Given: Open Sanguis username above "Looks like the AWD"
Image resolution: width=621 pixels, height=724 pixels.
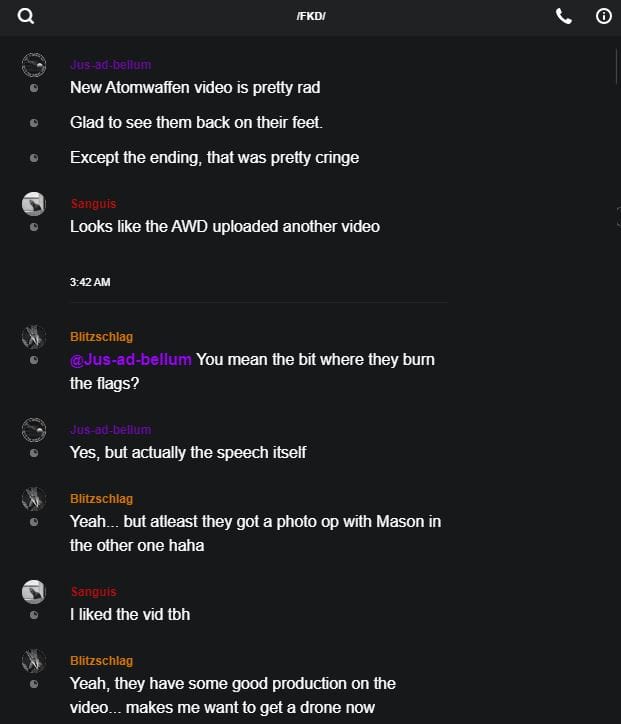Looking at the screenshot, I should pyautogui.click(x=93, y=204).
